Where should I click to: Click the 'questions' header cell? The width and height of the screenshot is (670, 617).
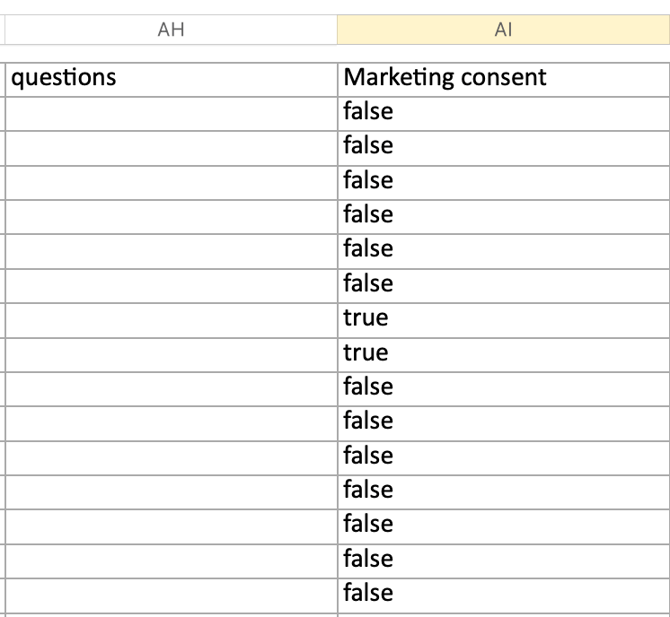[171, 78]
